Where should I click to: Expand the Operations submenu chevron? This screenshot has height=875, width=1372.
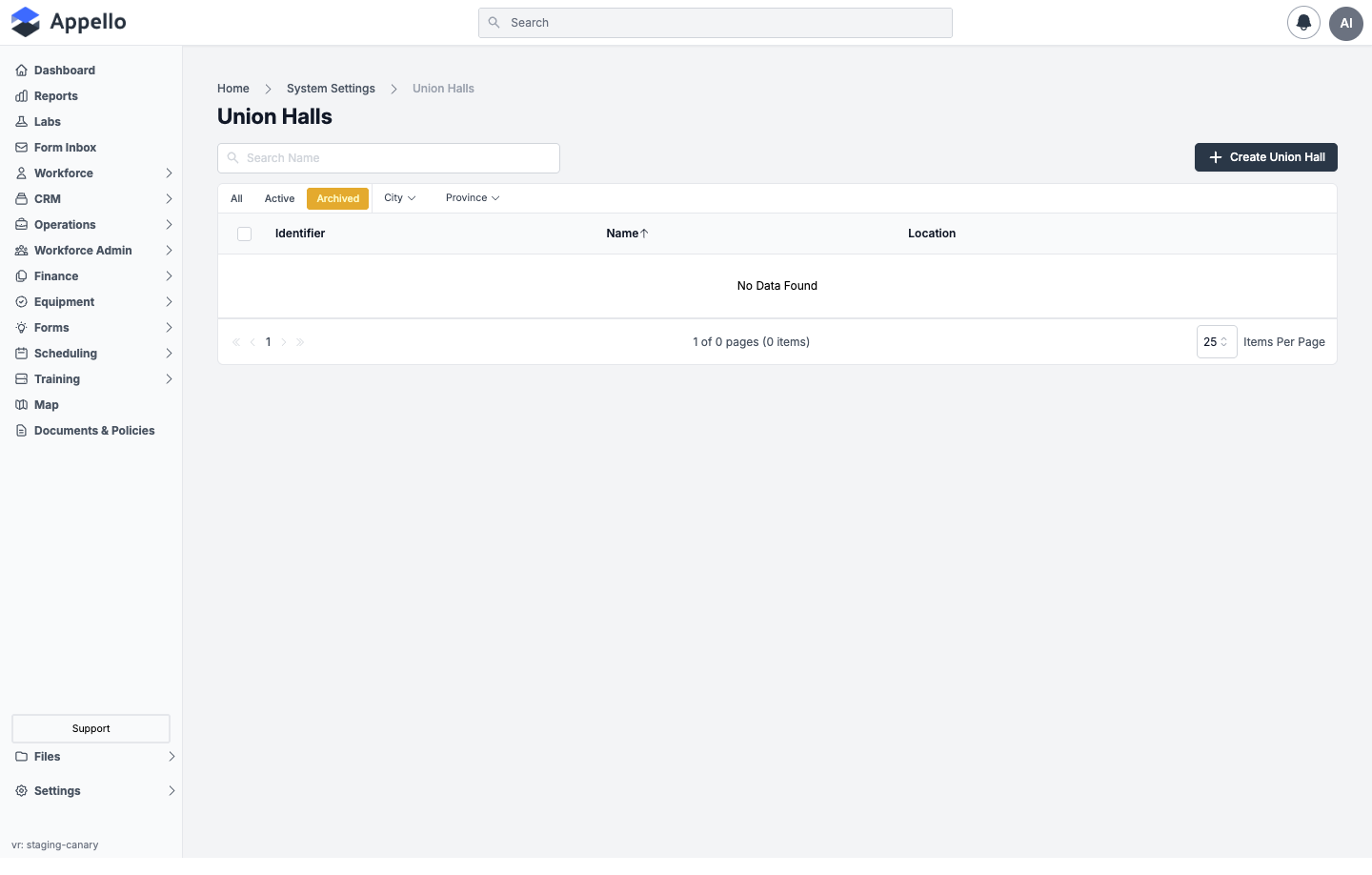[169, 225]
